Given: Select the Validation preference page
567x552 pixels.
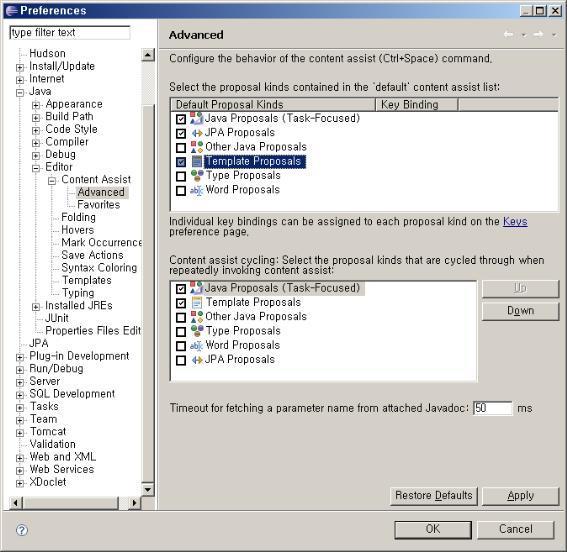Looking at the screenshot, I should click(x=52, y=444).
